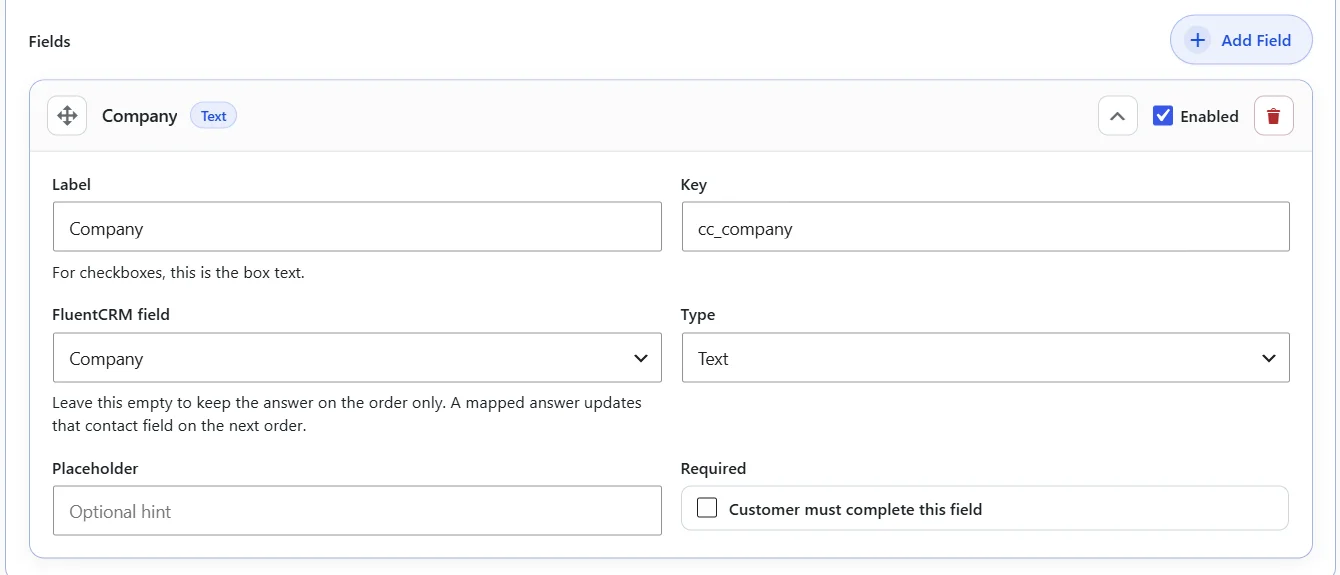The image size is (1340, 575).
Task: Check Customer must complete this field
Action: click(x=707, y=508)
